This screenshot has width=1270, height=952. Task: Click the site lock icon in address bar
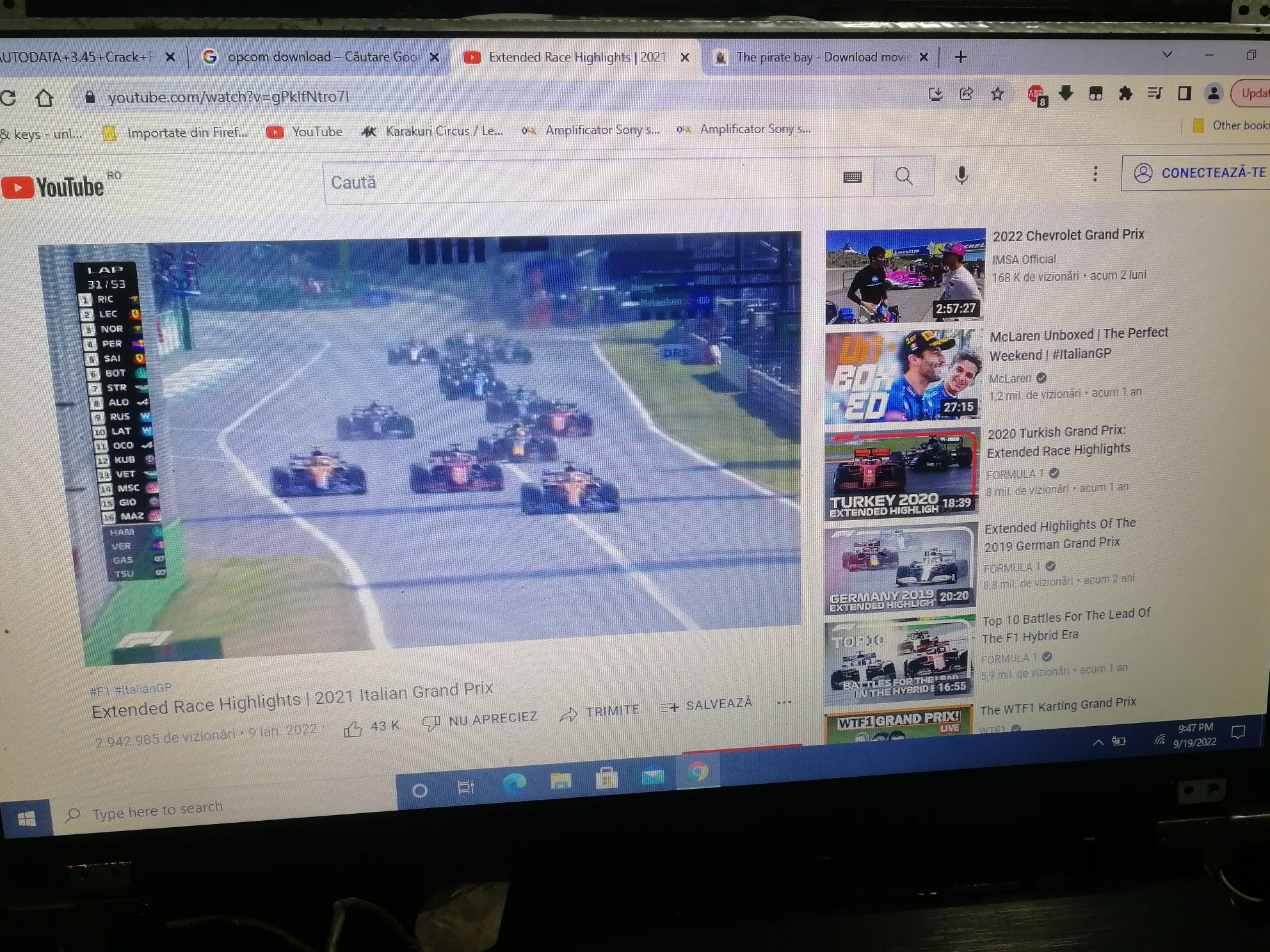[x=90, y=97]
